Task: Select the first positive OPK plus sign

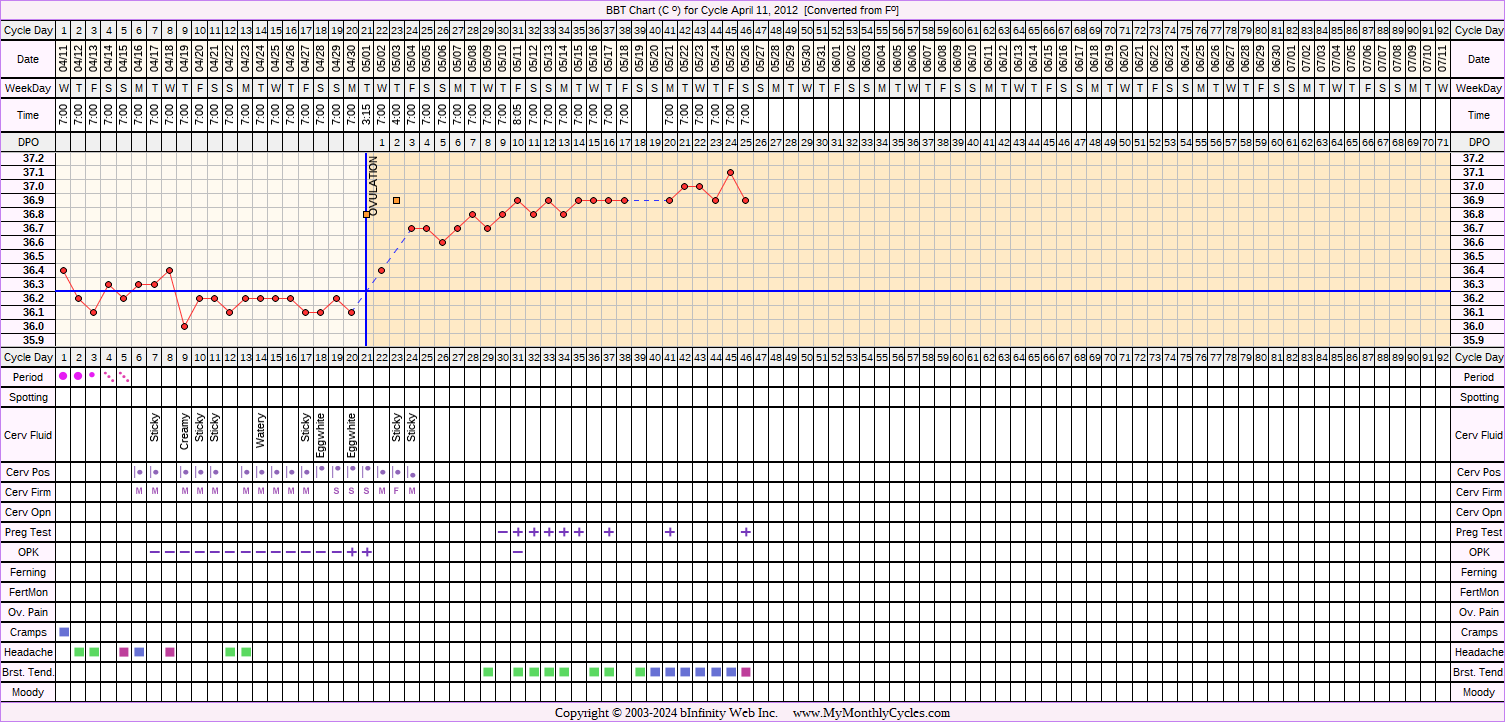Action: [x=351, y=552]
